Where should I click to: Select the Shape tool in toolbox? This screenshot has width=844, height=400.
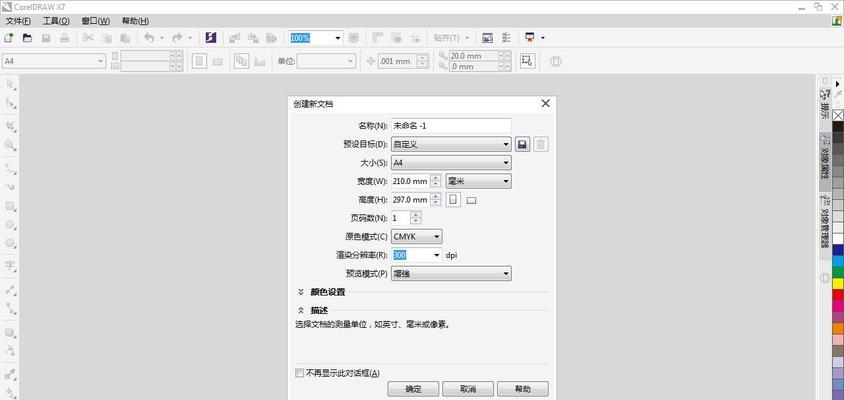click(x=11, y=103)
